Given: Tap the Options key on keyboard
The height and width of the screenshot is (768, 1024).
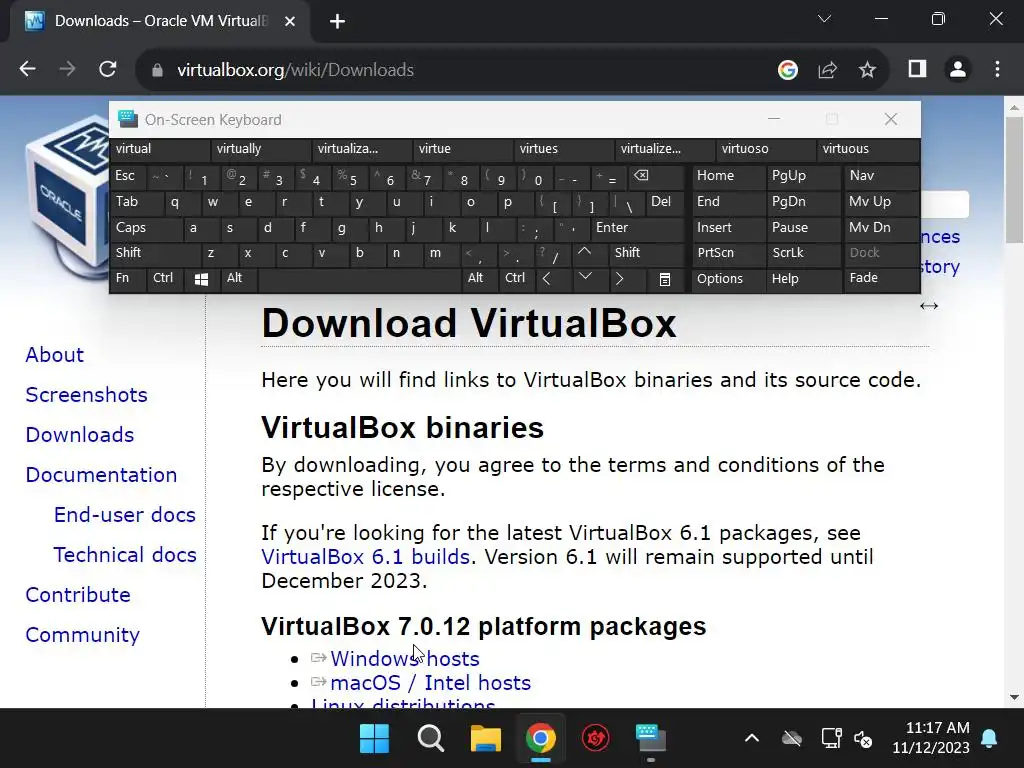Looking at the screenshot, I should [x=729, y=279].
